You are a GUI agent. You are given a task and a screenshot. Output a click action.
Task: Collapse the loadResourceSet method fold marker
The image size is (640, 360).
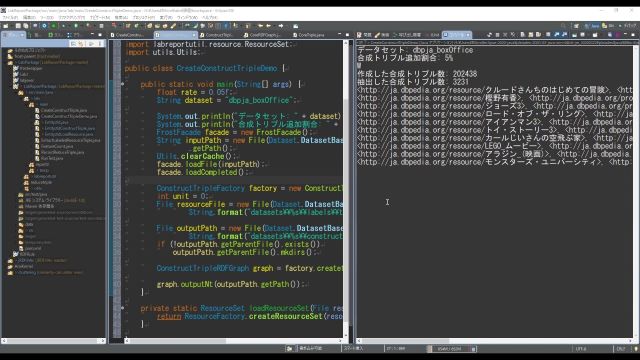122,308
